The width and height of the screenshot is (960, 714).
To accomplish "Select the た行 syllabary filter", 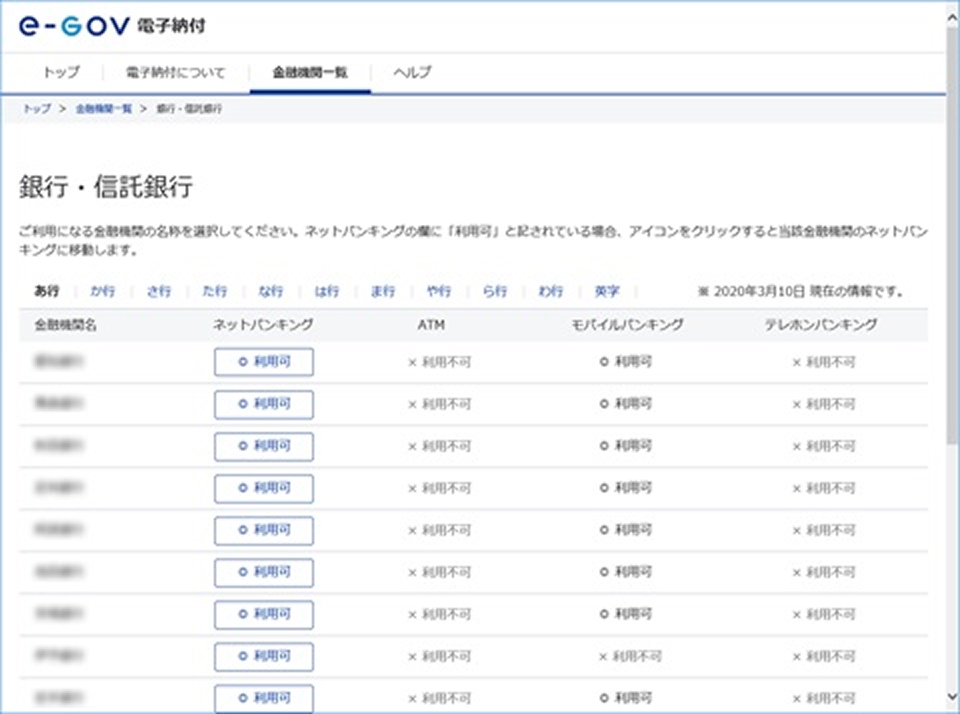I will click(214, 291).
